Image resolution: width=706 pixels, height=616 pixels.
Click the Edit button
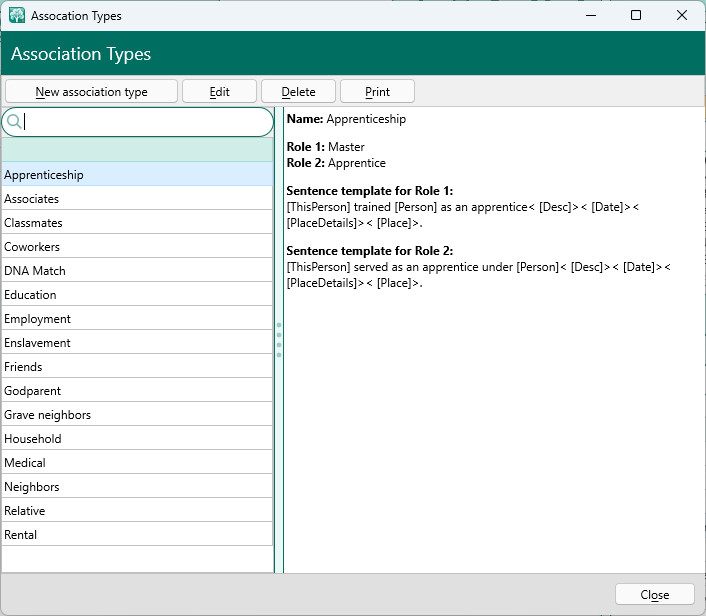(x=219, y=92)
